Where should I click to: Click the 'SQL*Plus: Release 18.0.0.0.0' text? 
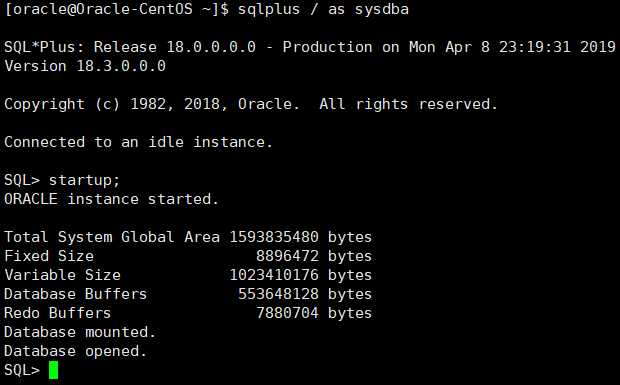130,47
